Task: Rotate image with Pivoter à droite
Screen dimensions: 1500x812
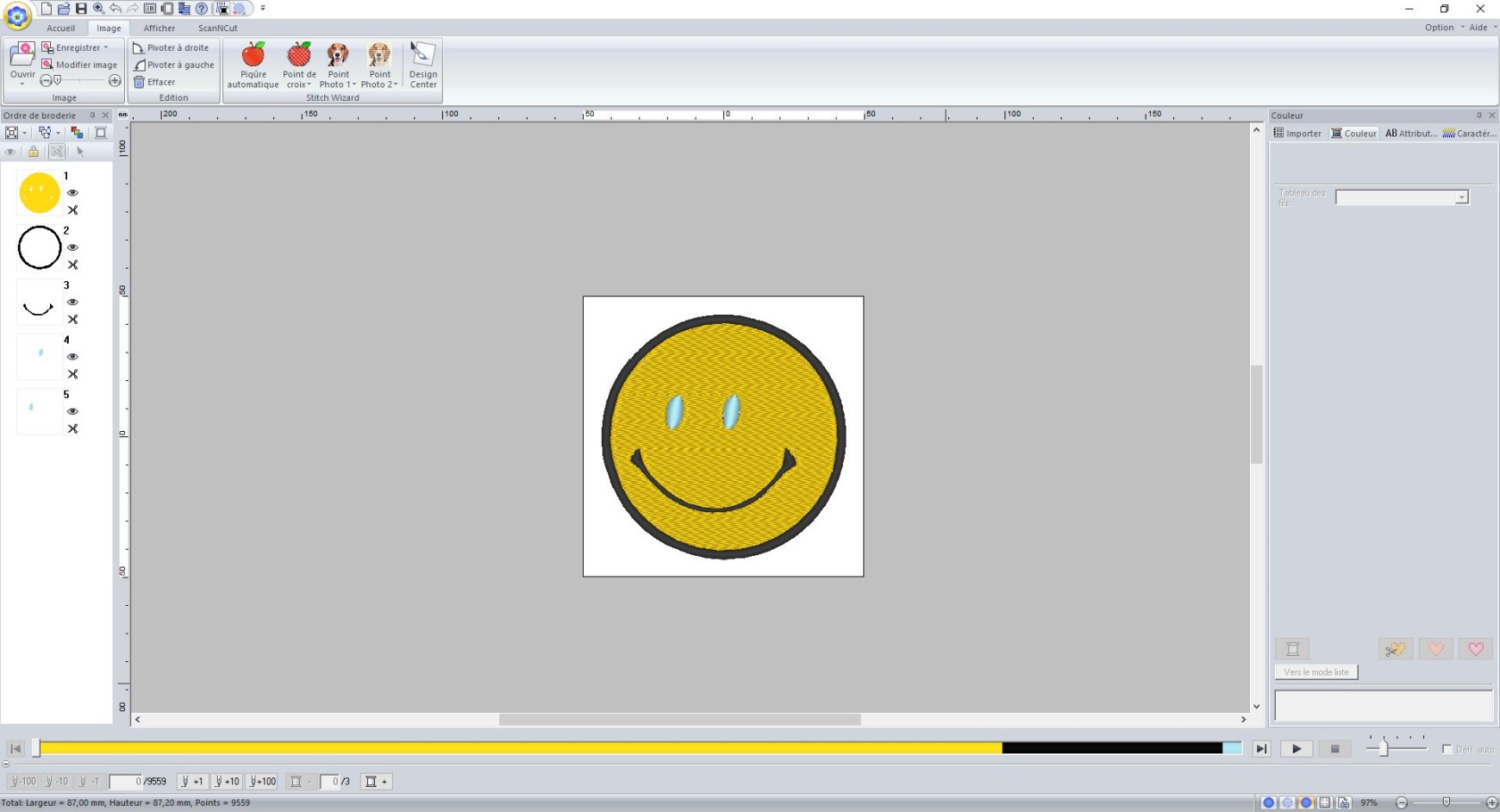Action: coord(171,47)
